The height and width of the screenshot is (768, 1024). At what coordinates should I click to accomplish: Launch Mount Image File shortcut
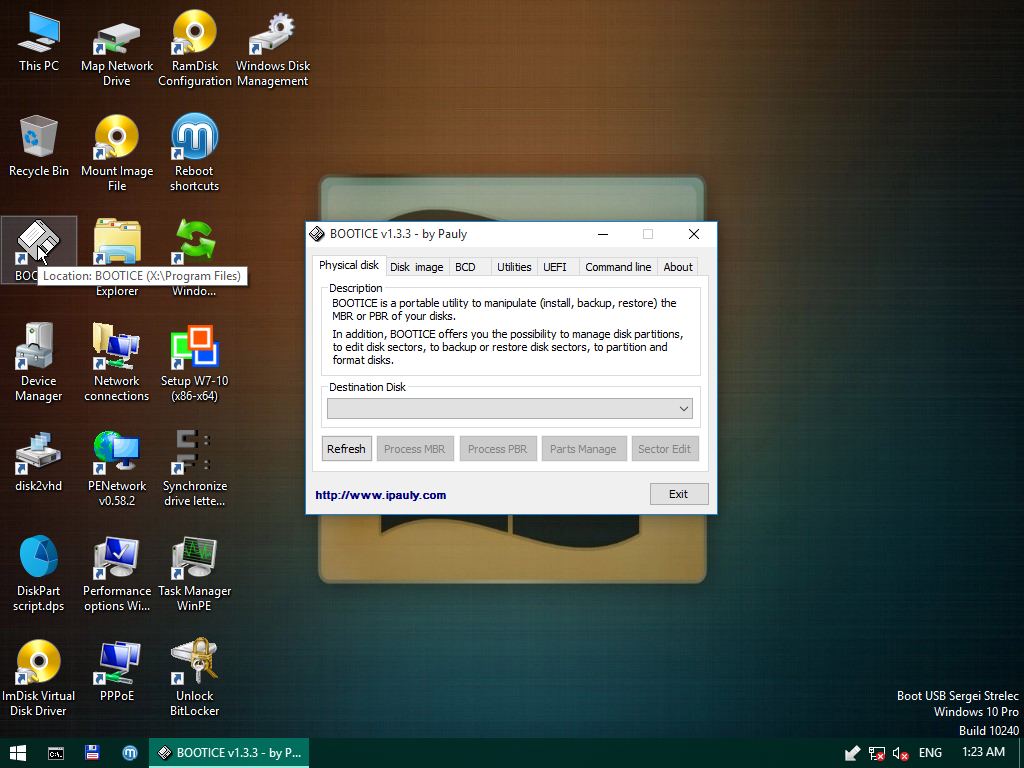[117, 153]
